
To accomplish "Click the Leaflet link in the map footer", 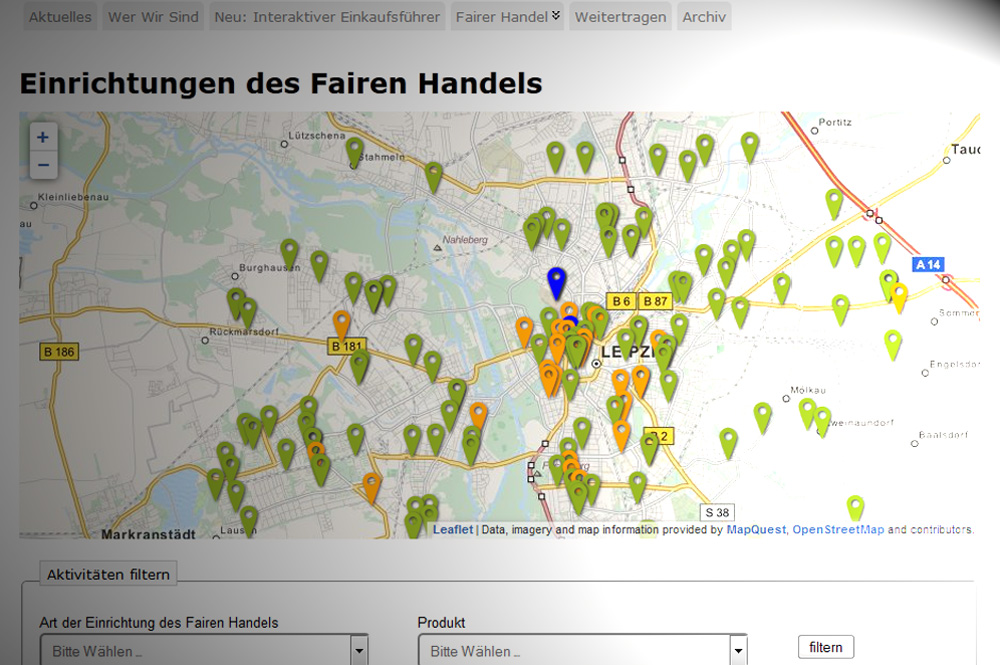I will click(452, 531).
